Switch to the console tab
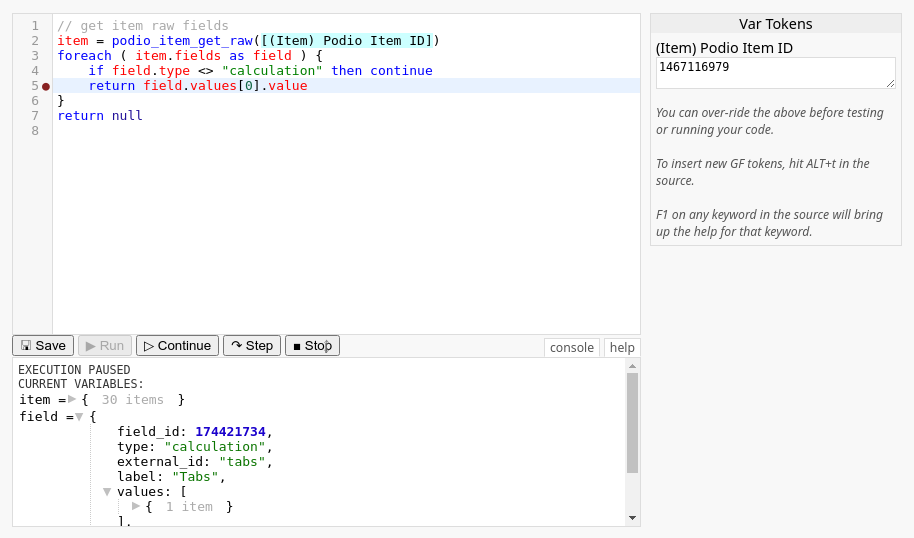 coord(572,347)
